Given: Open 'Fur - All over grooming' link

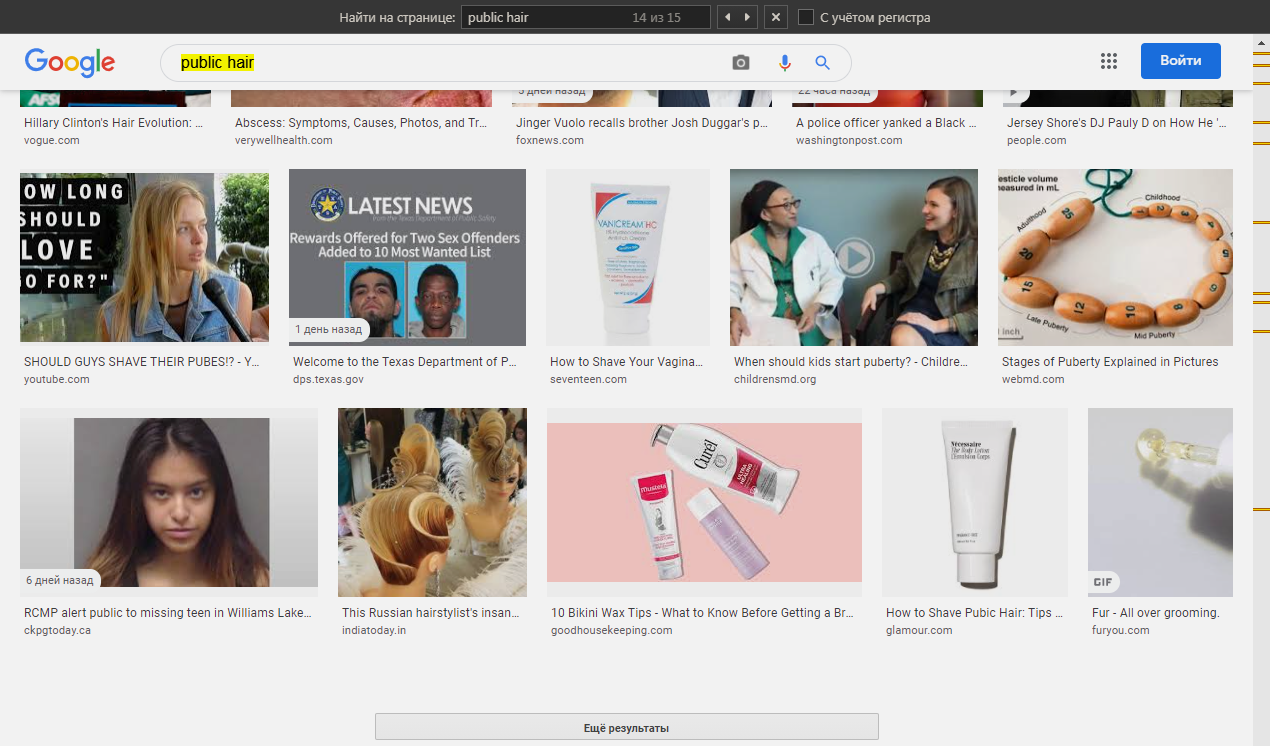Looking at the screenshot, I should coord(1156,613).
